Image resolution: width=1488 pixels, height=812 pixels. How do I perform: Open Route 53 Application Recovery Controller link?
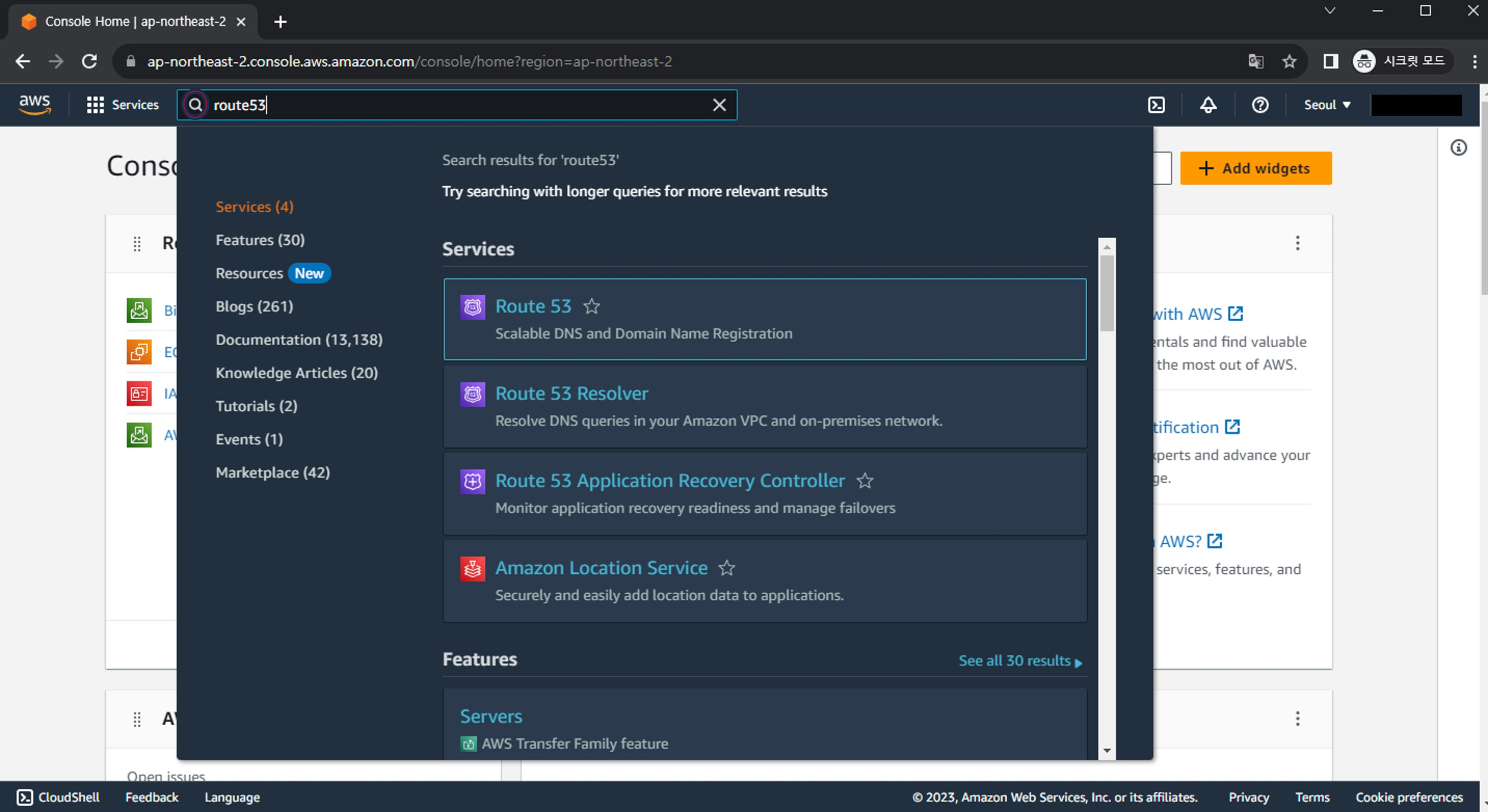point(670,481)
